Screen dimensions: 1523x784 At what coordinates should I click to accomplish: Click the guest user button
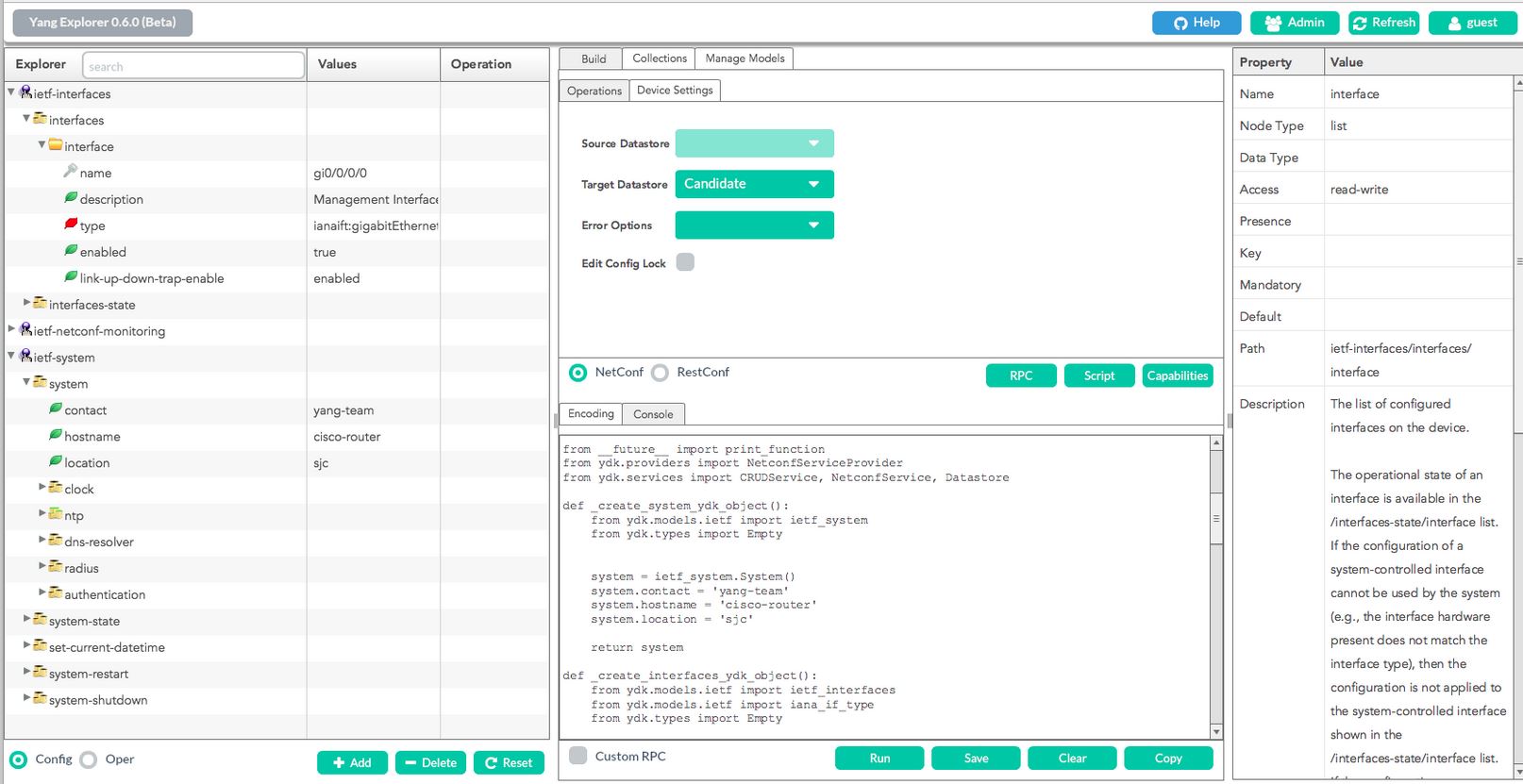click(x=1472, y=23)
